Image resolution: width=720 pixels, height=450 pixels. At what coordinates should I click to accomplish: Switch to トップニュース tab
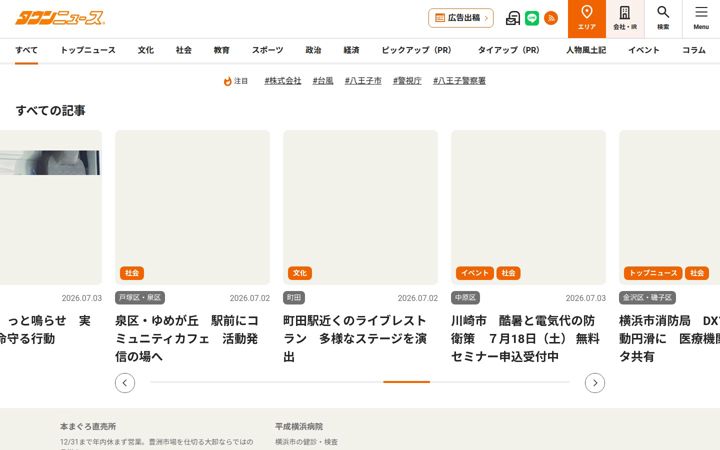88,50
